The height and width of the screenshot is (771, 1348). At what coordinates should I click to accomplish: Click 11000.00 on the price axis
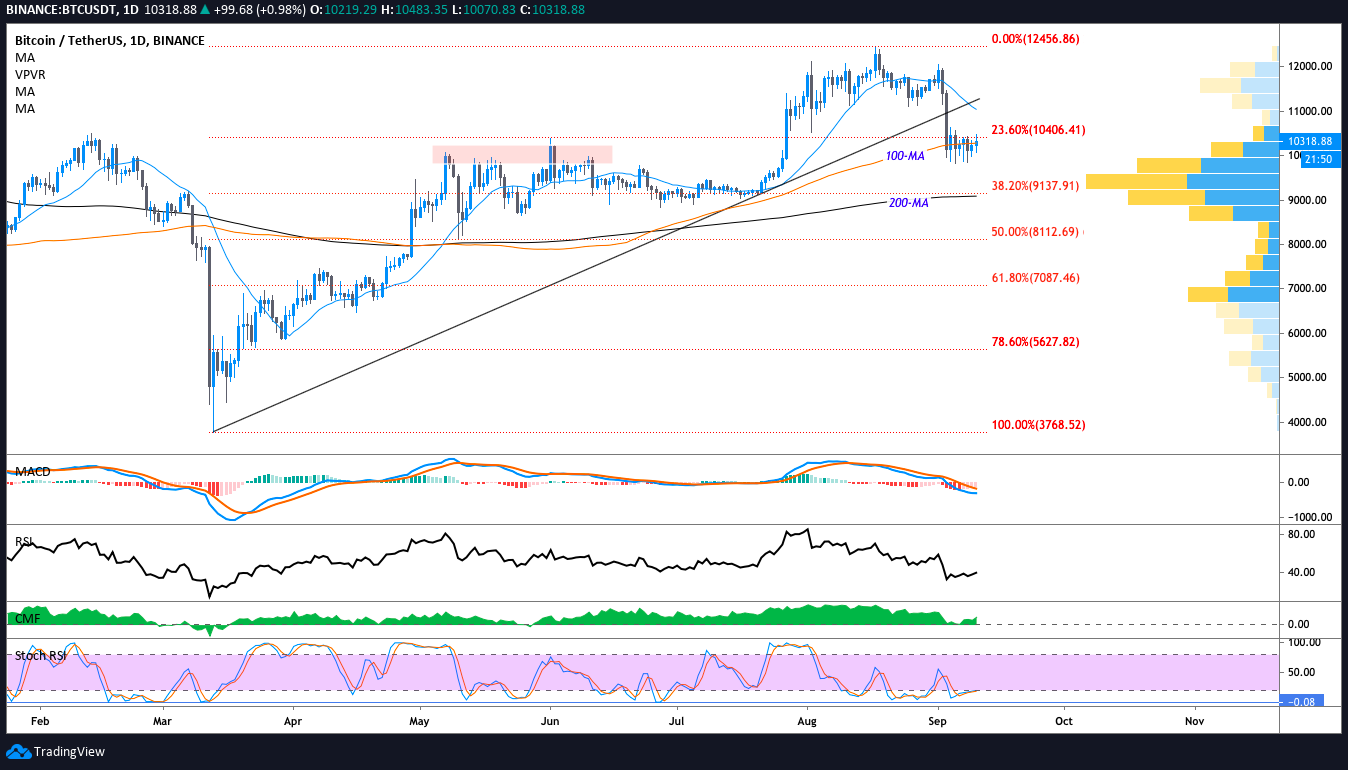[x=1310, y=111]
